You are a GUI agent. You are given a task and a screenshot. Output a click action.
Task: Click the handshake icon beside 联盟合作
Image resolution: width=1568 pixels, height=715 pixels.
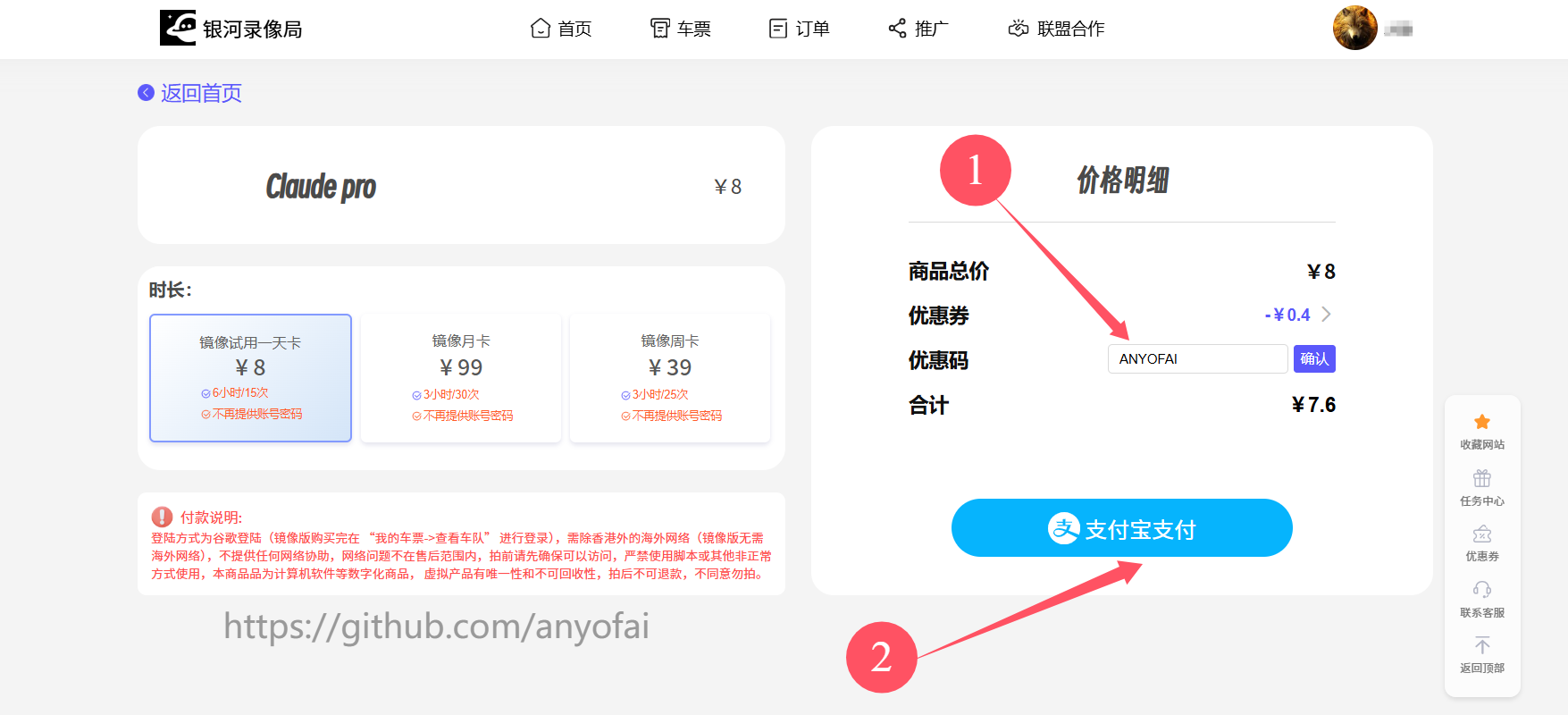pos(1019,29)
